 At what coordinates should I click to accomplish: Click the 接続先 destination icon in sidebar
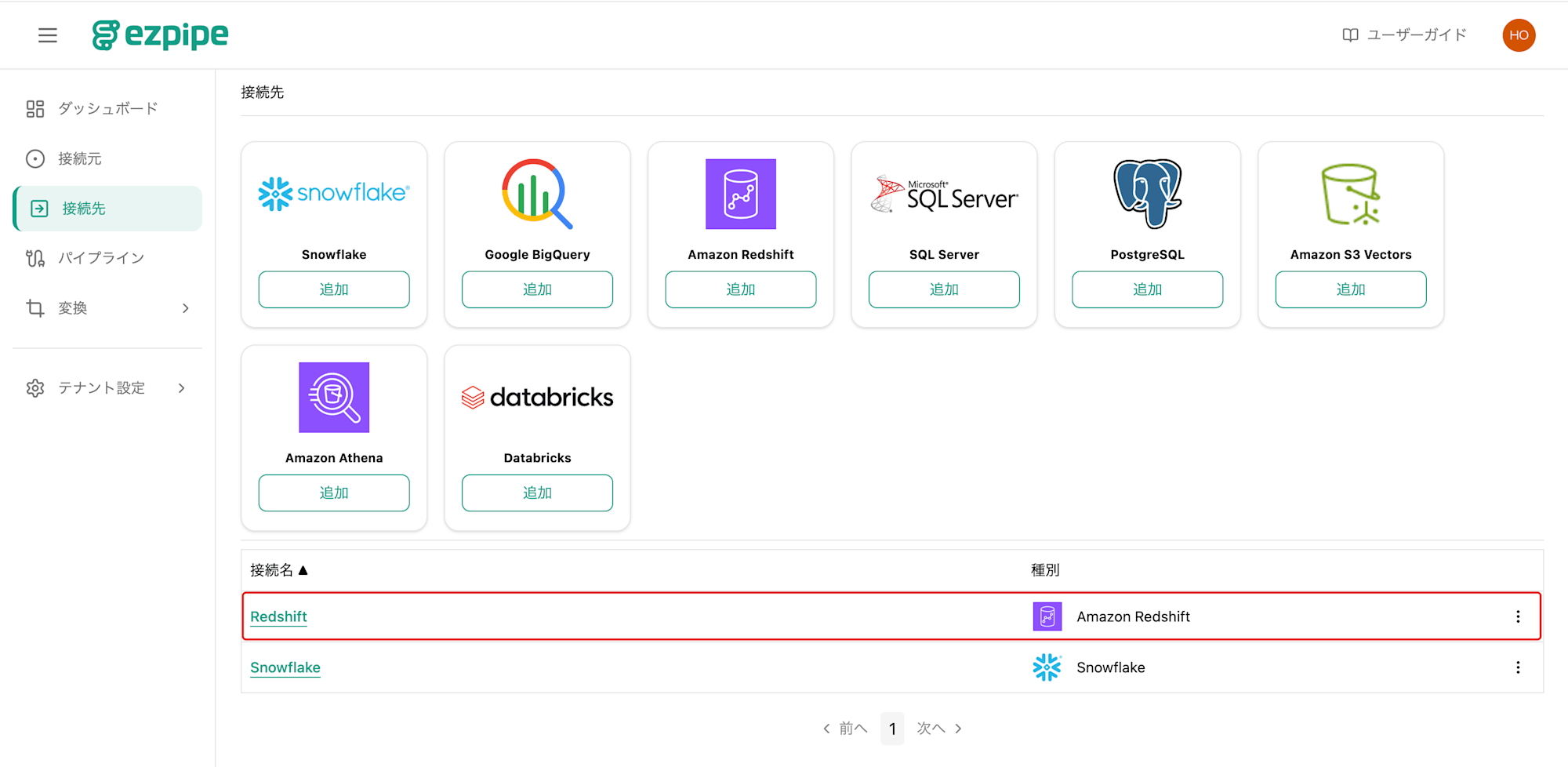pyautogui.click(x=39, y=209)
